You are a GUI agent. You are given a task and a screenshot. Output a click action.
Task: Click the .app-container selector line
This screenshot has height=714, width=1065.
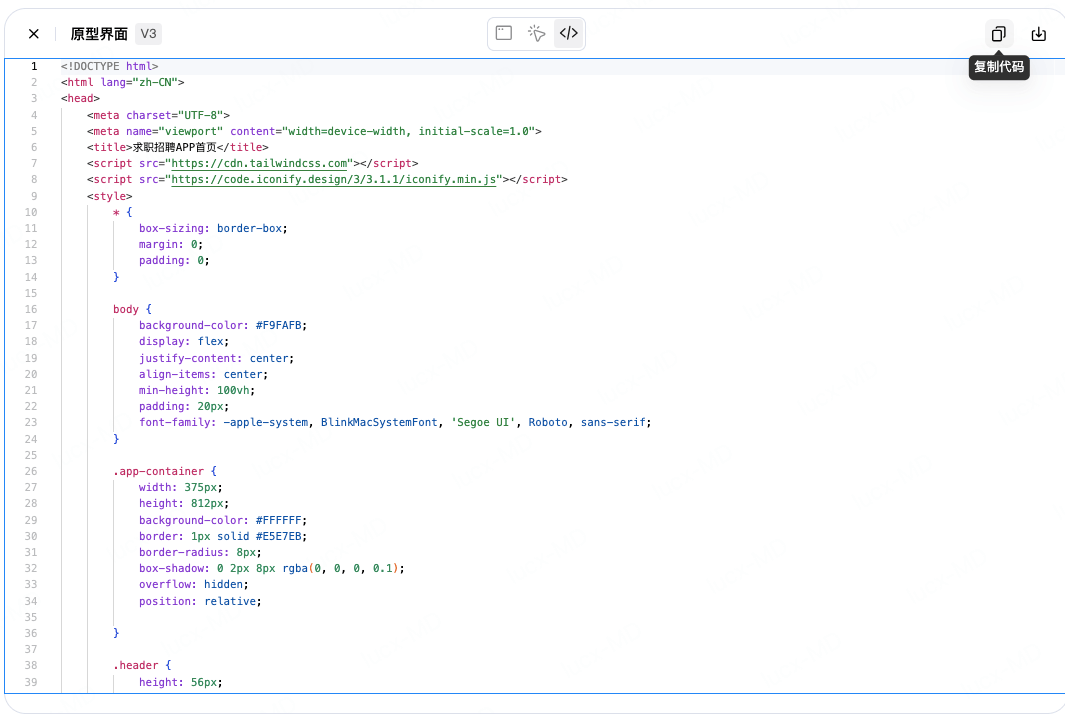[165, 471]
